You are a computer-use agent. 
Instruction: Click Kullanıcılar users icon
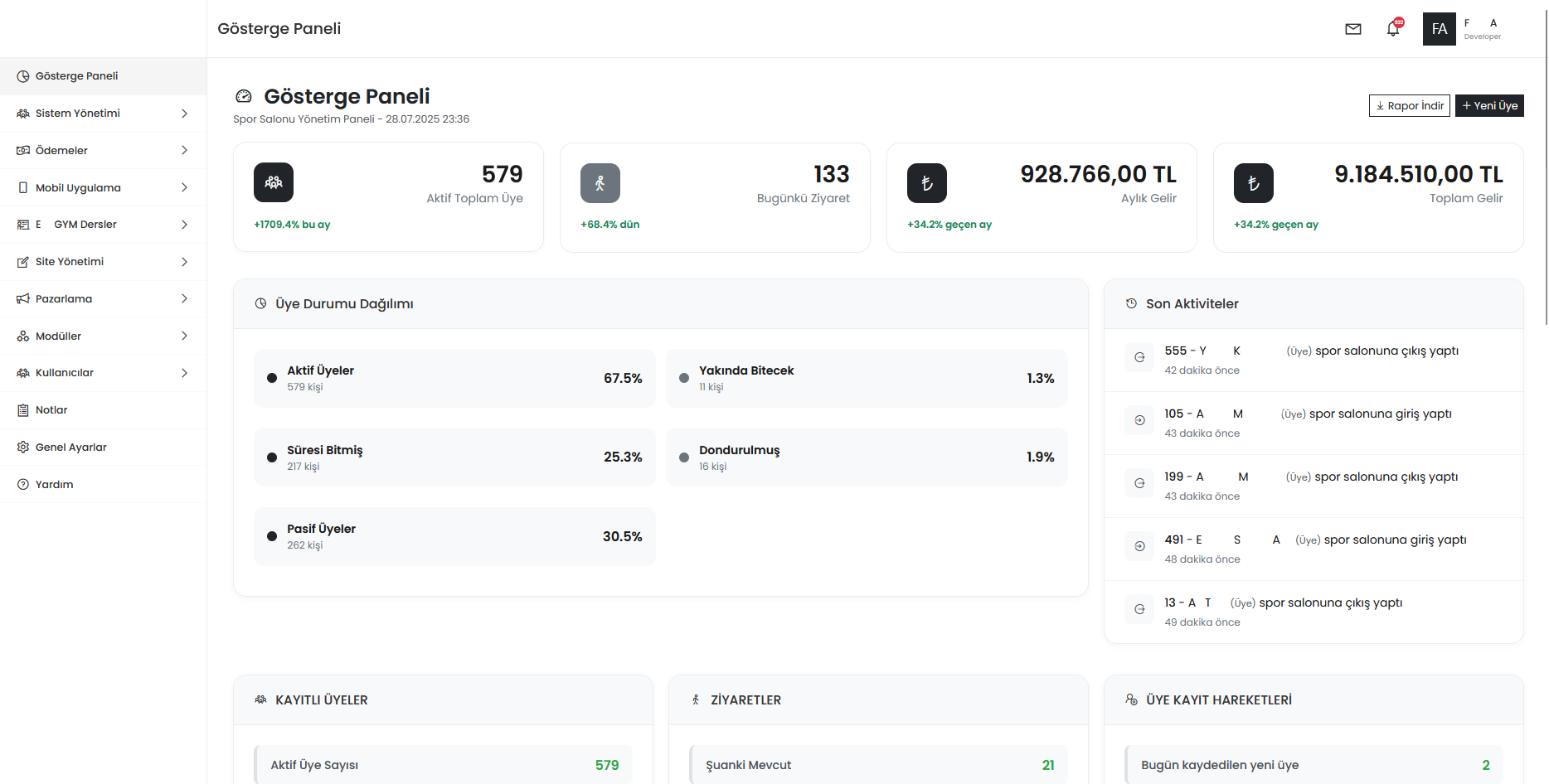pyautogui.click(x=23, y=373)
